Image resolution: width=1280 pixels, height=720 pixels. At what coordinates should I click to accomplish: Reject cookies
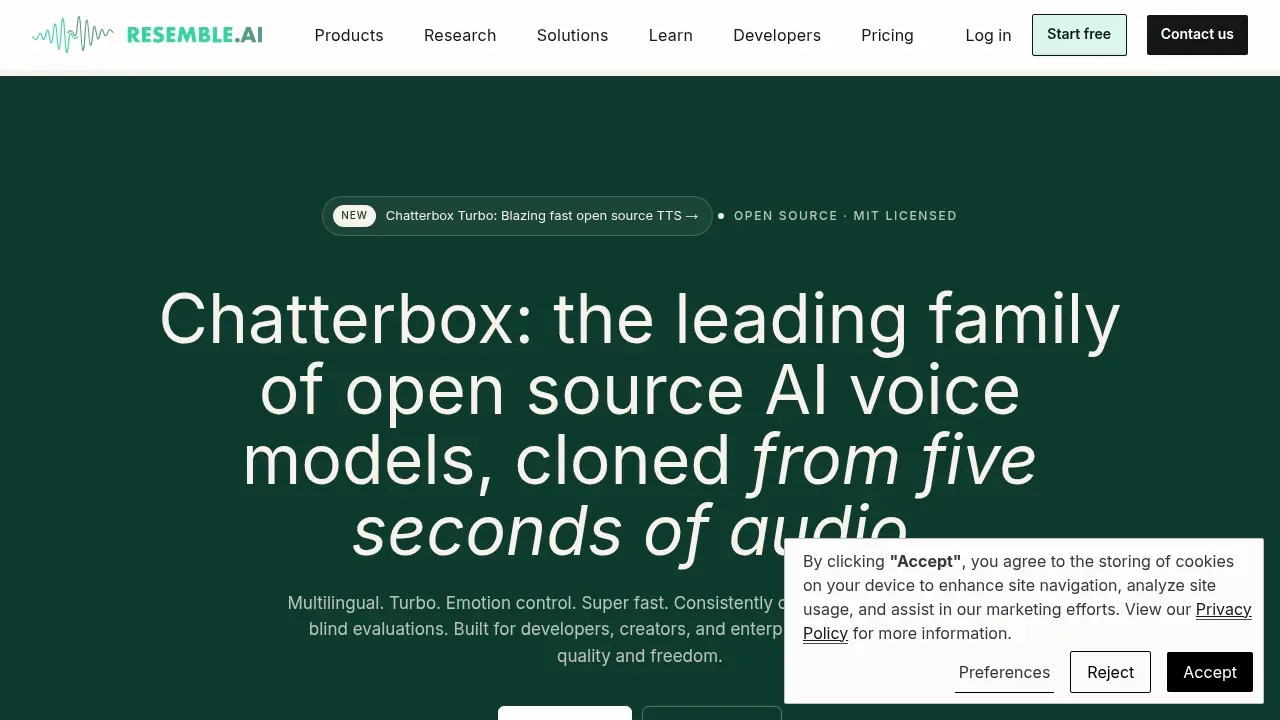(x=1110, y=672)
